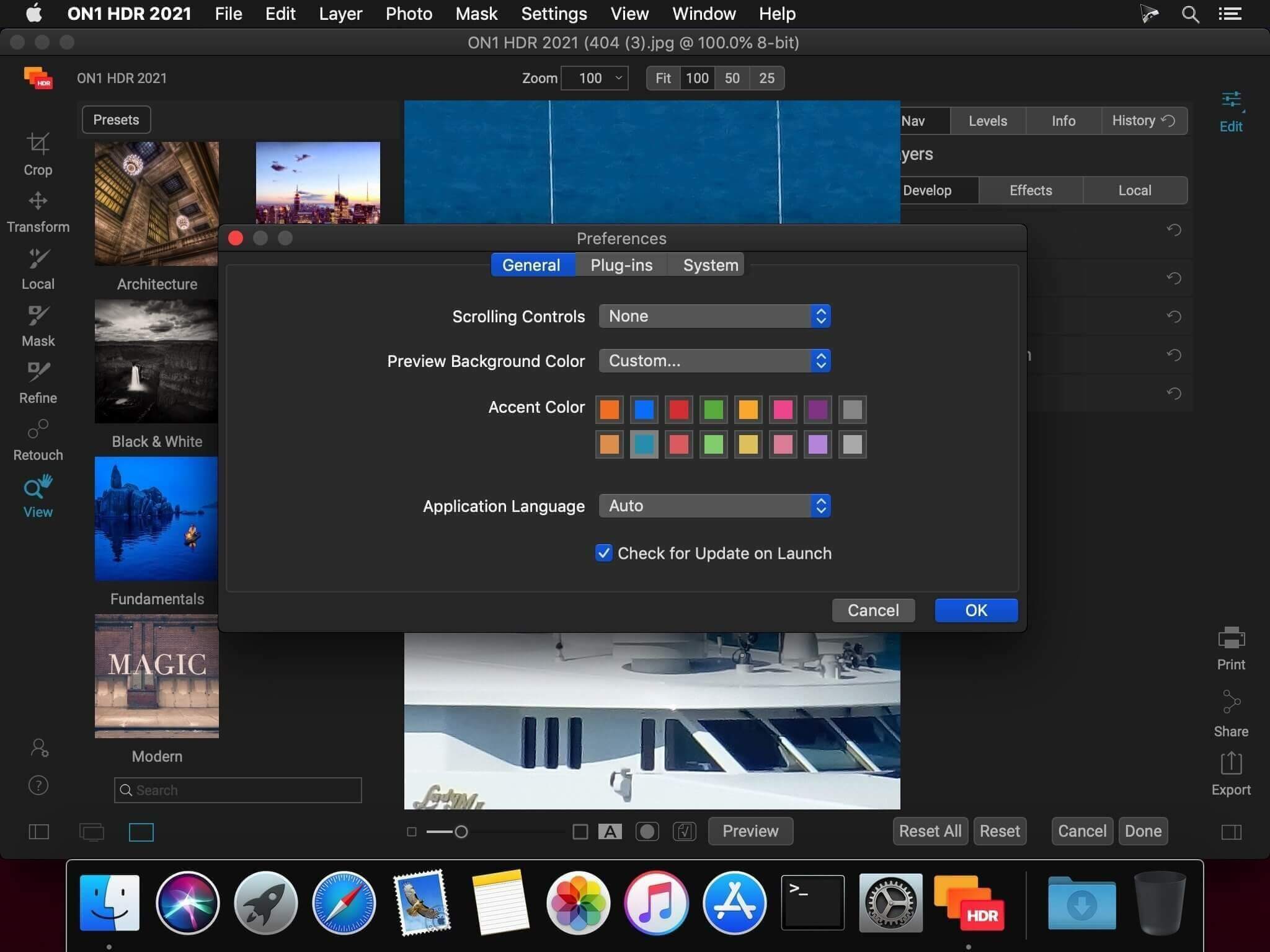
Task: Open Spotlight search in menu bar
Action: pyautogui.click(x=1190, y=14)
